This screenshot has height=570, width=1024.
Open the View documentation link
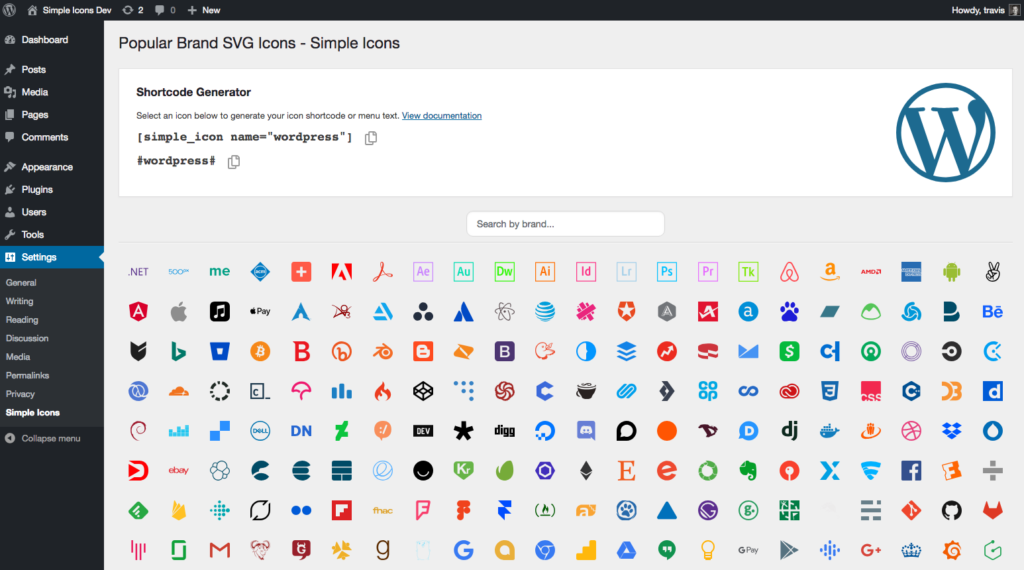[x=441, y=116]
